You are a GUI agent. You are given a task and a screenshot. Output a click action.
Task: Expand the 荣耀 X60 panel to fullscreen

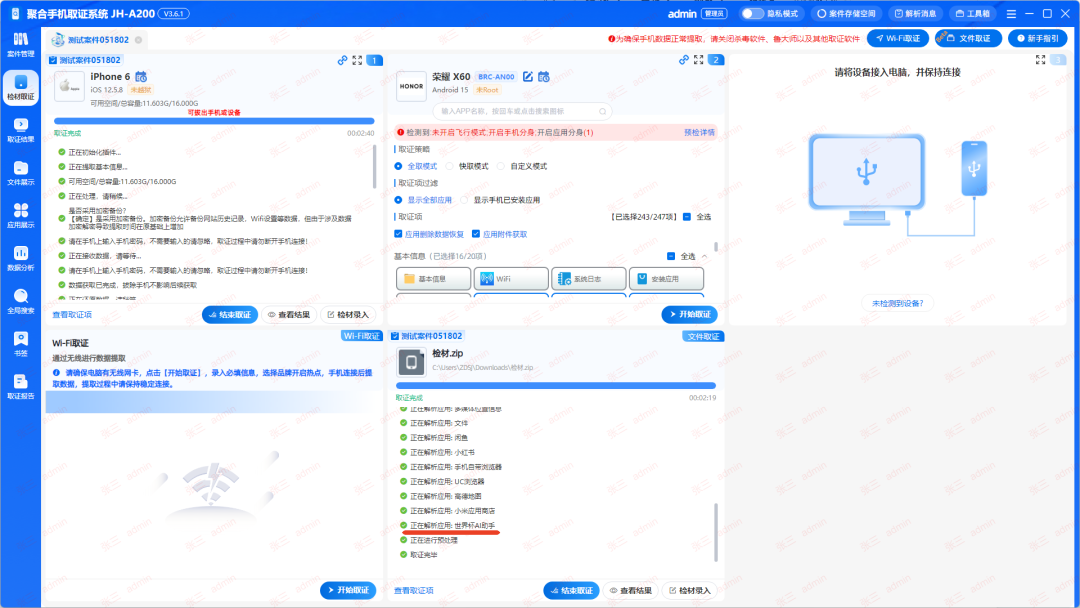[x=698, y=60]
